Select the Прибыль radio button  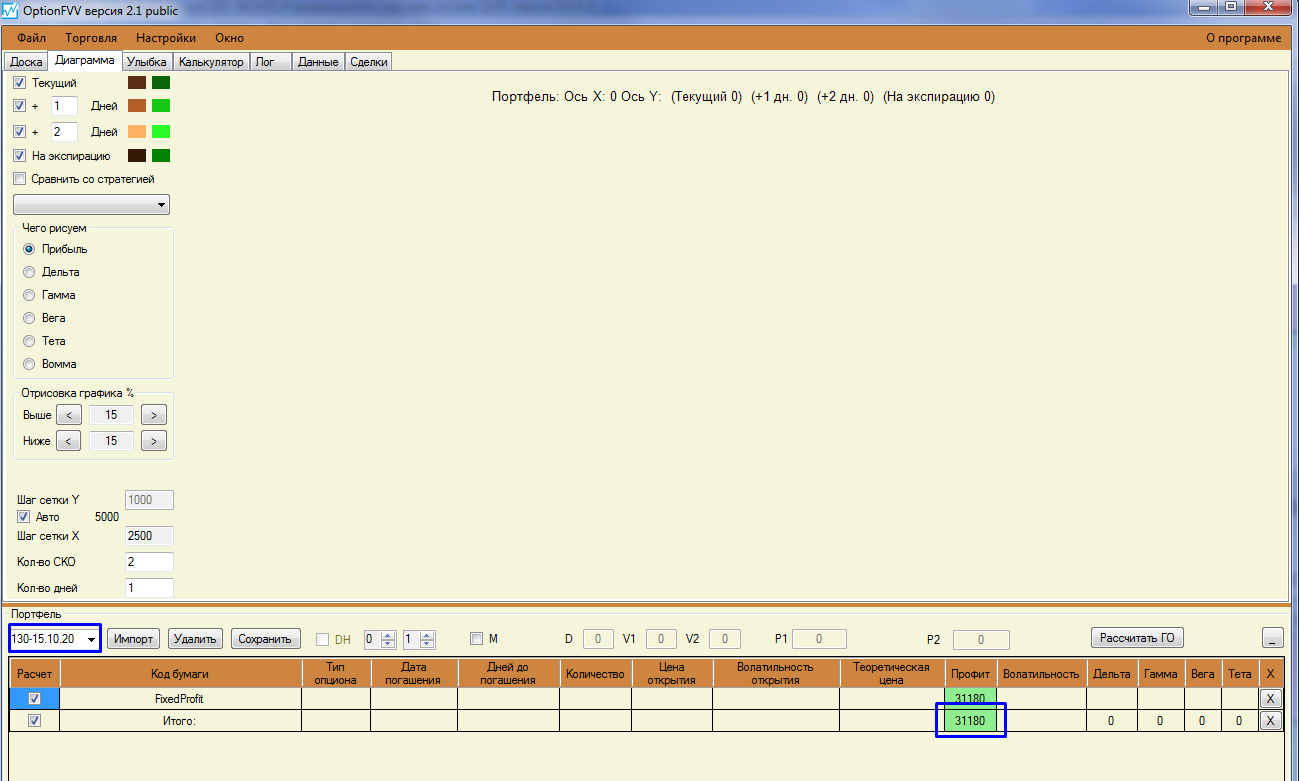pos(29,249)
